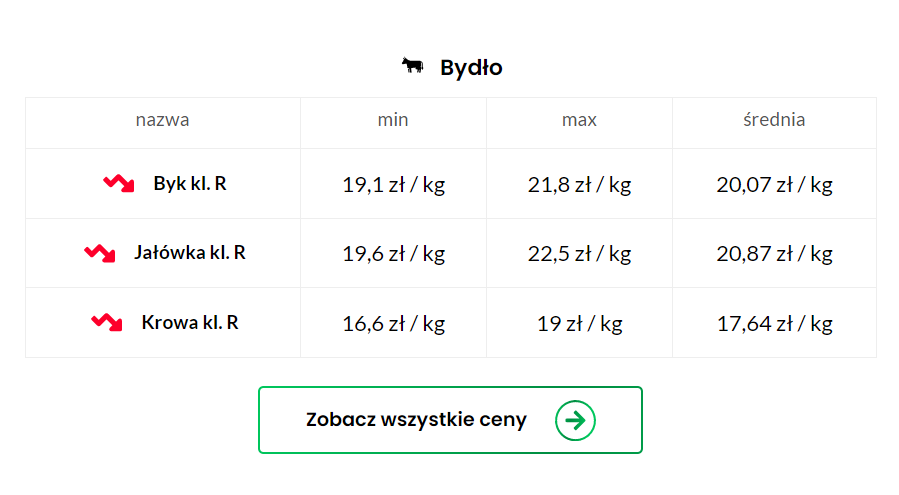Viewport: 899px width, 495px height.
Task: Click the 20,07 zł / kg average price
Action: tap(774, 185)
